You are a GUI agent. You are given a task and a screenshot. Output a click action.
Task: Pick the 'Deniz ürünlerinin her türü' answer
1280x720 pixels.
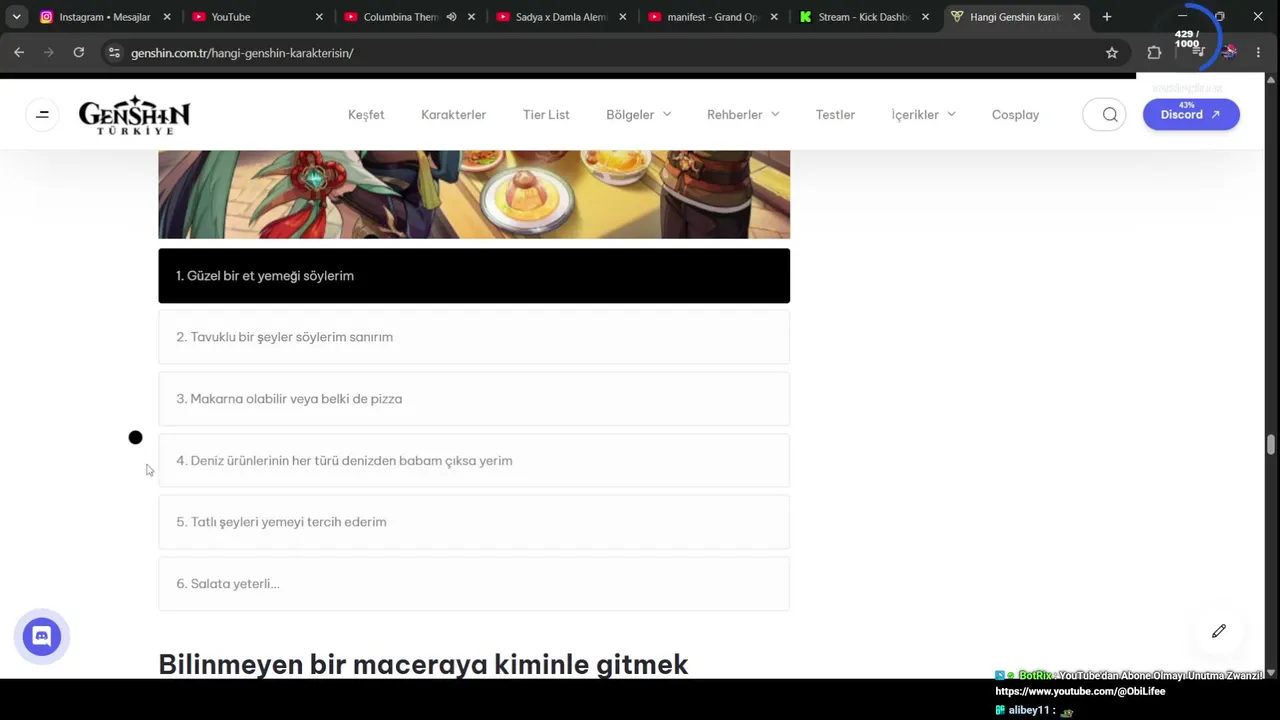(x=474, y=461)
